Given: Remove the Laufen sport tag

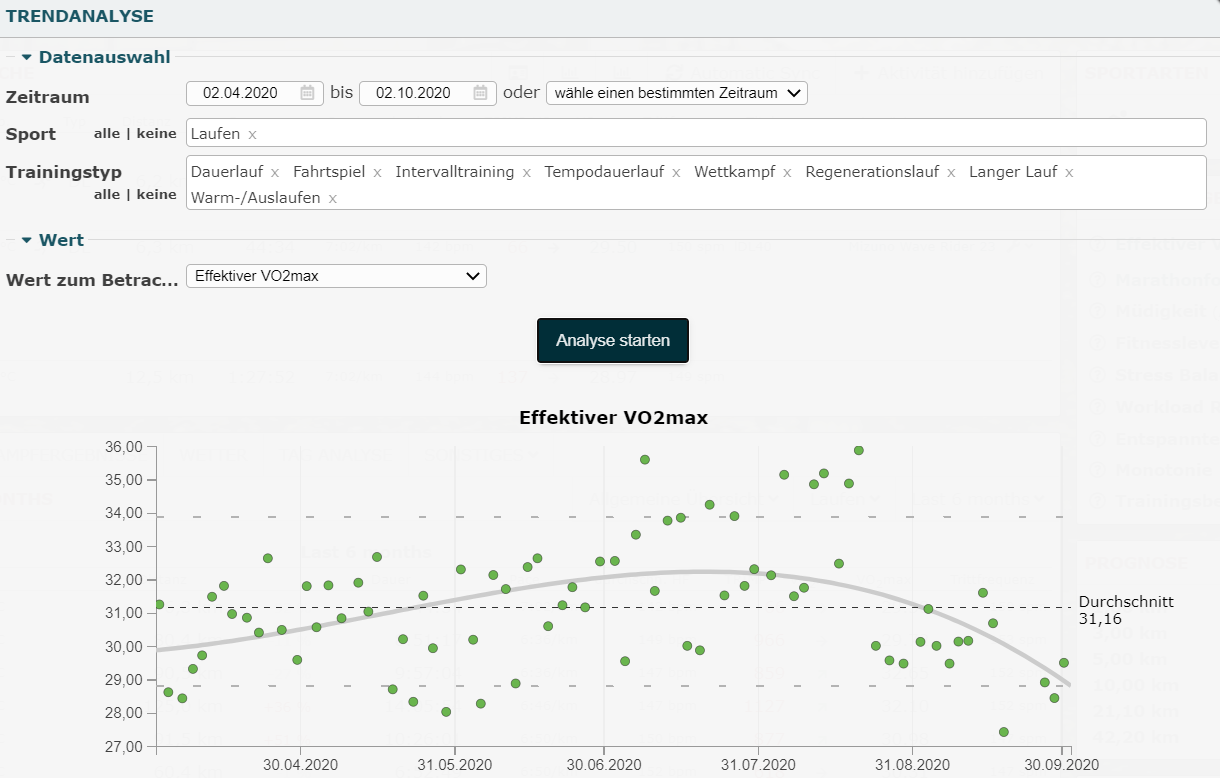Looking at the screenshot, I should click(252, 134).
